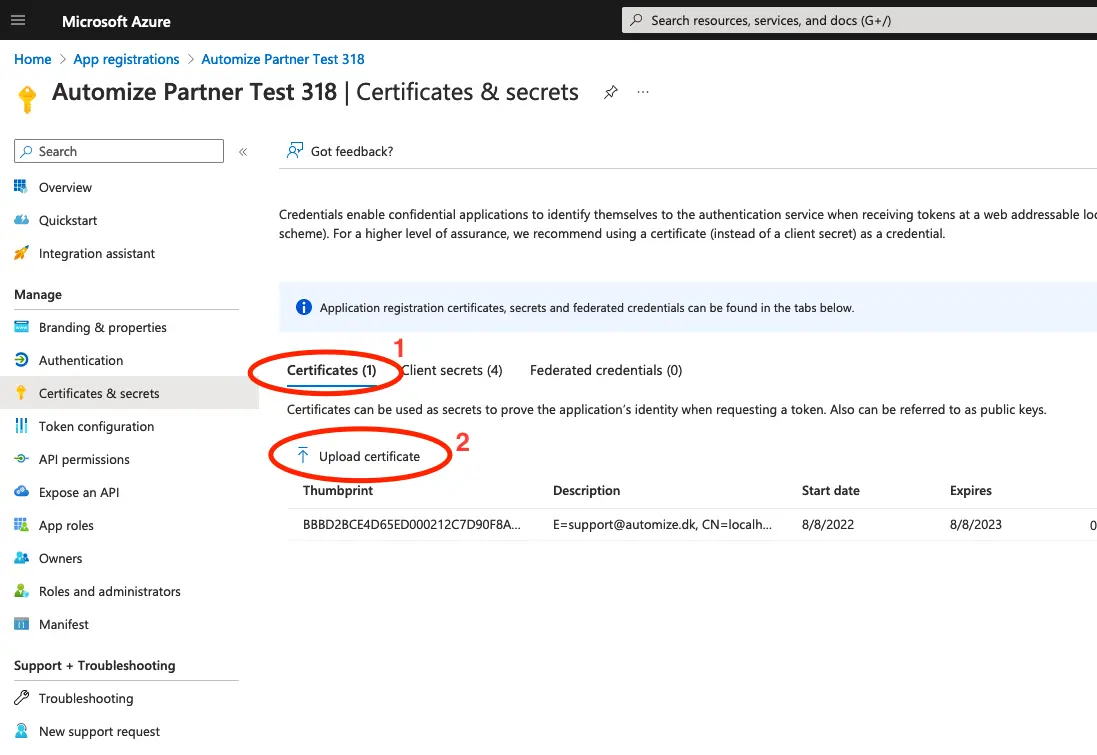Select the Manifest item
Screen dimensions: 1097x755
[63, 624]
